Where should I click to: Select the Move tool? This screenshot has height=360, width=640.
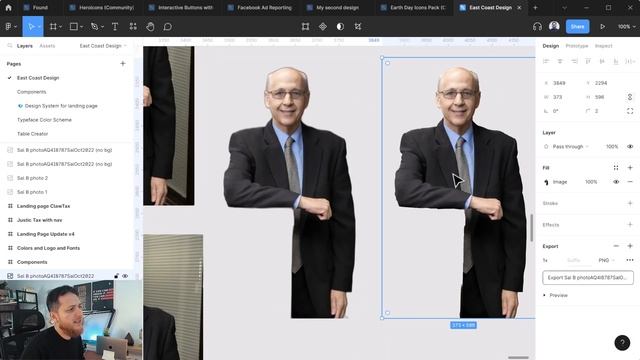click(31, 27)
